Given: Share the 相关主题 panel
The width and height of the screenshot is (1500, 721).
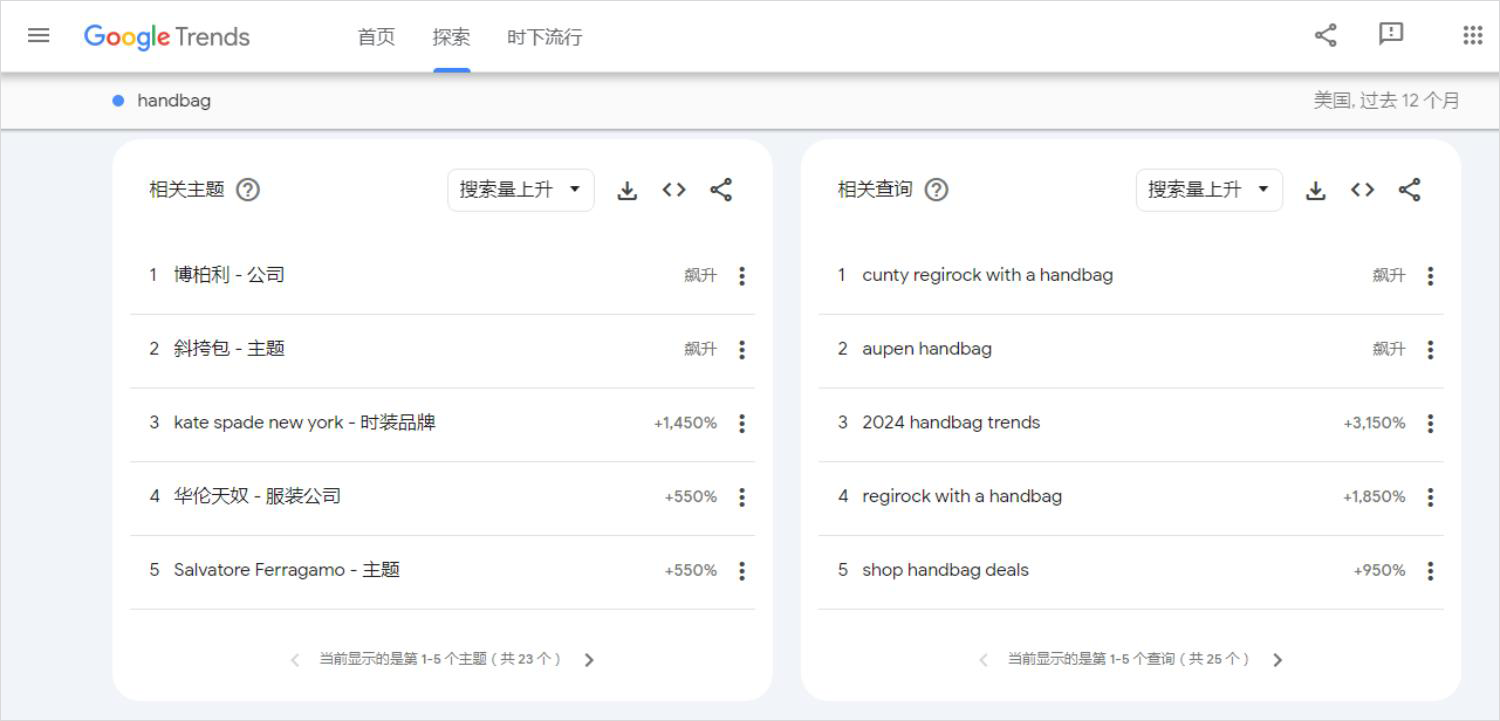Looking at the screenshot, I should pyautogui.click(x=722, y=189).
